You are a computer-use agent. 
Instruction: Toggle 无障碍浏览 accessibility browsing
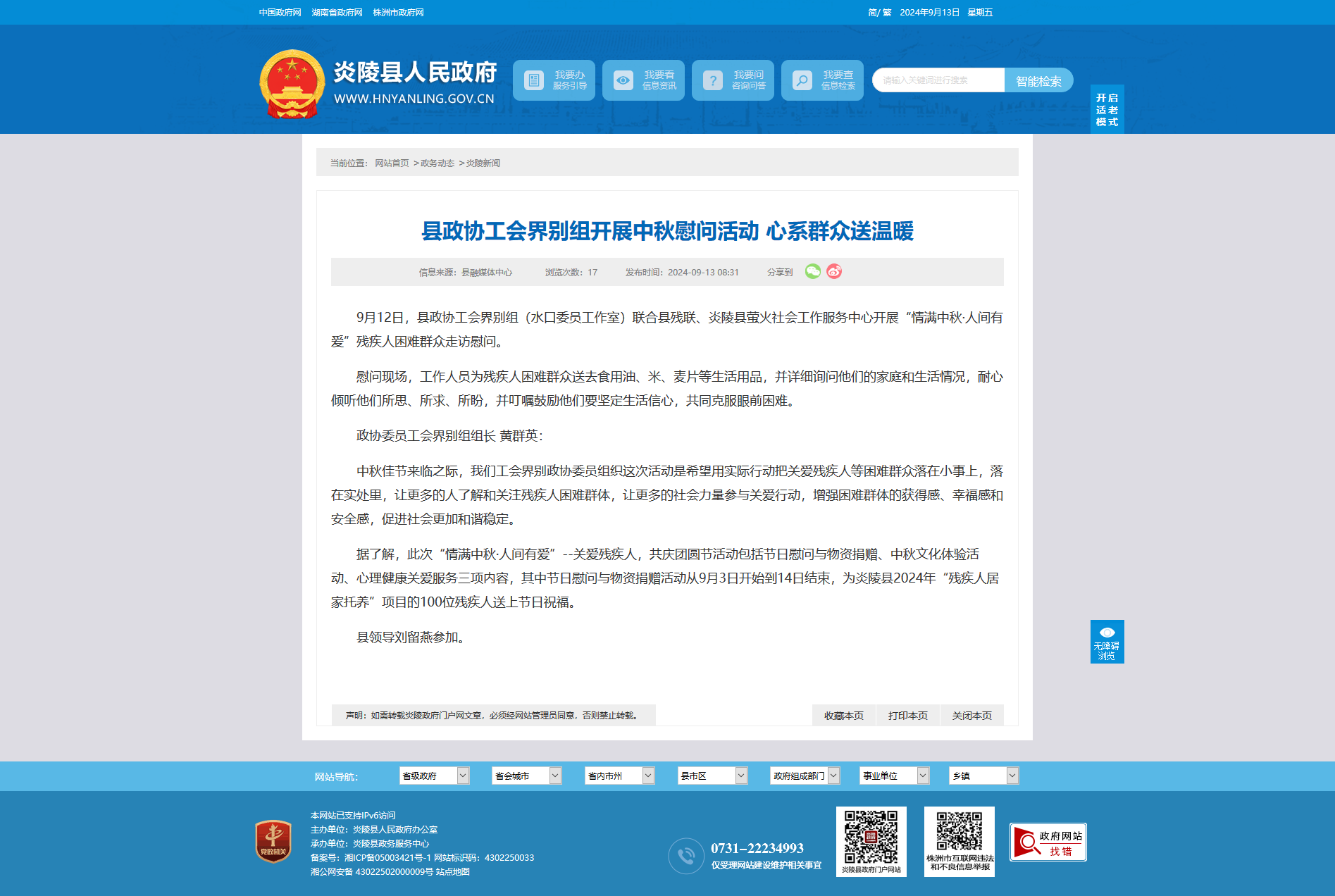pyautogui.click(x=1107, y=642)
